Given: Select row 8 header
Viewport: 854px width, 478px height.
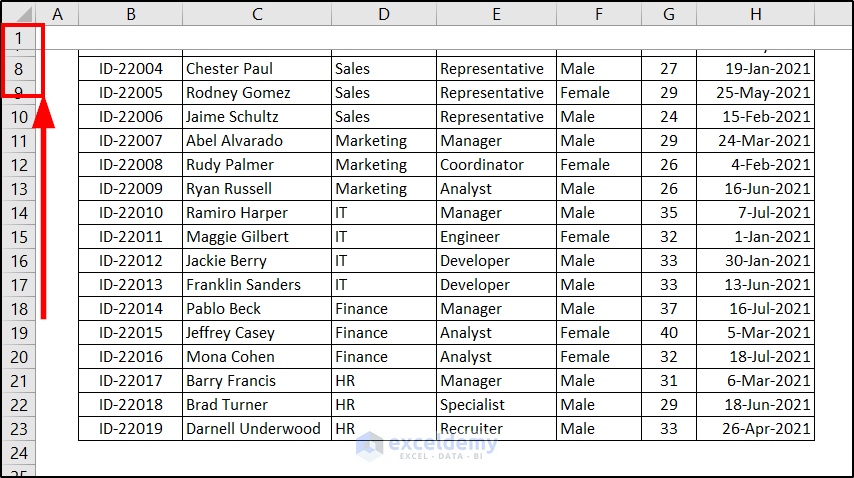Looking at the screenshot, I should coord(19,69).
